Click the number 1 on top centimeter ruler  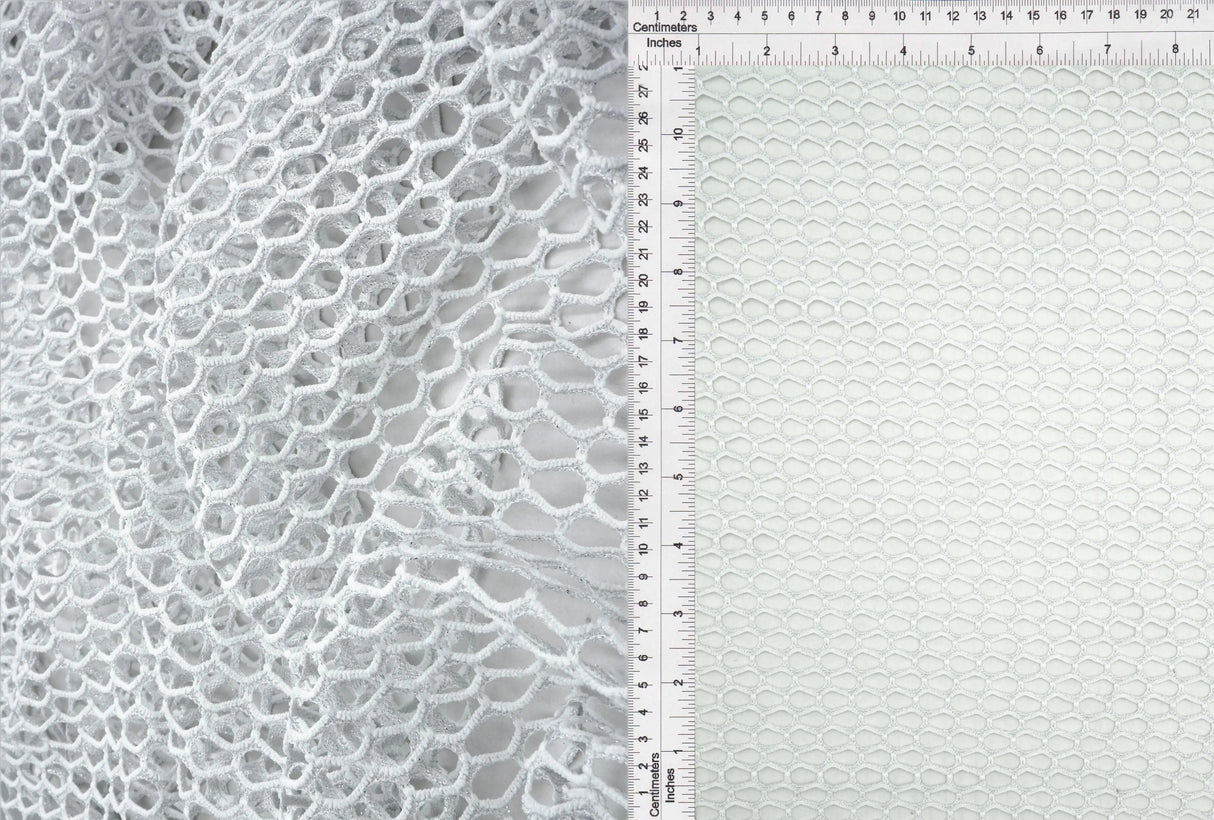[655, 17]
